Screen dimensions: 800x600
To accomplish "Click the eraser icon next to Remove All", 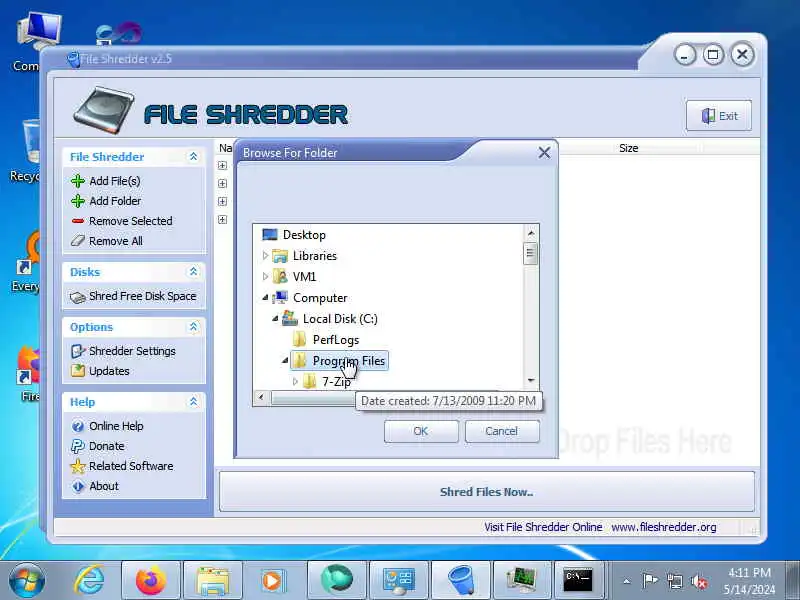I will pyautogui.click(x=78, y=241).
